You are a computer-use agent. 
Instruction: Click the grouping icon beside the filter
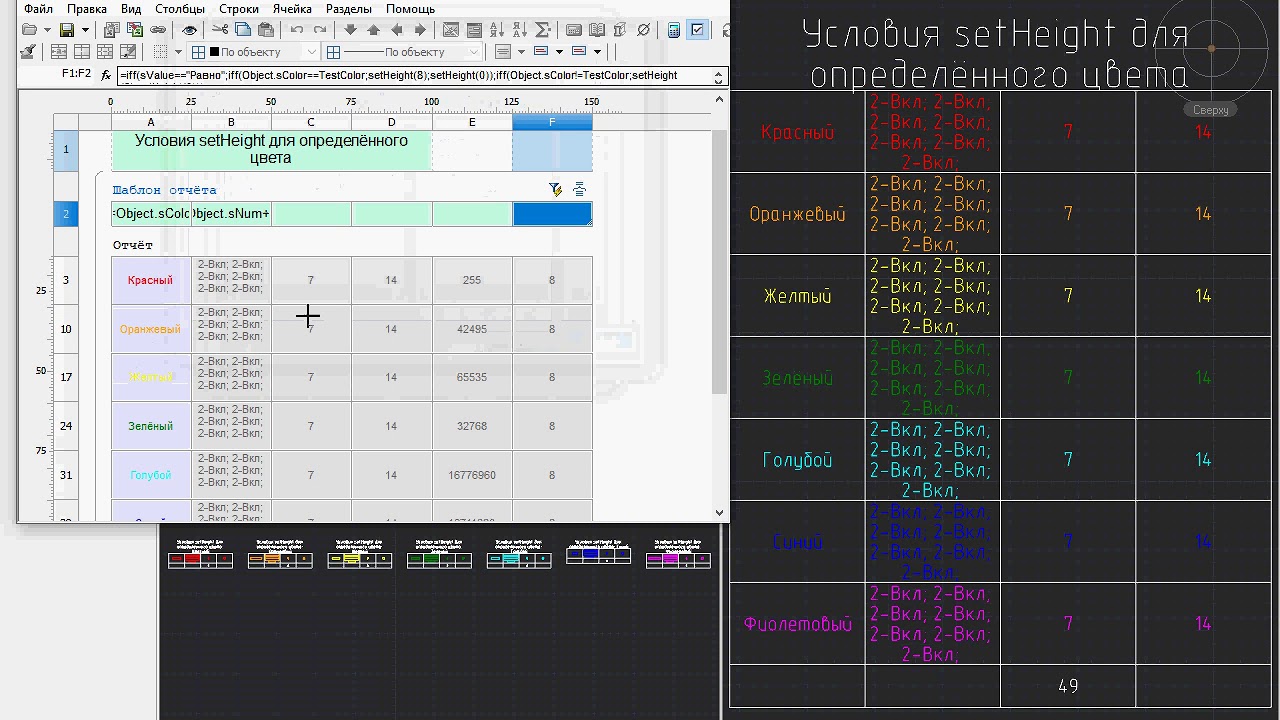(x=579, y=189)
